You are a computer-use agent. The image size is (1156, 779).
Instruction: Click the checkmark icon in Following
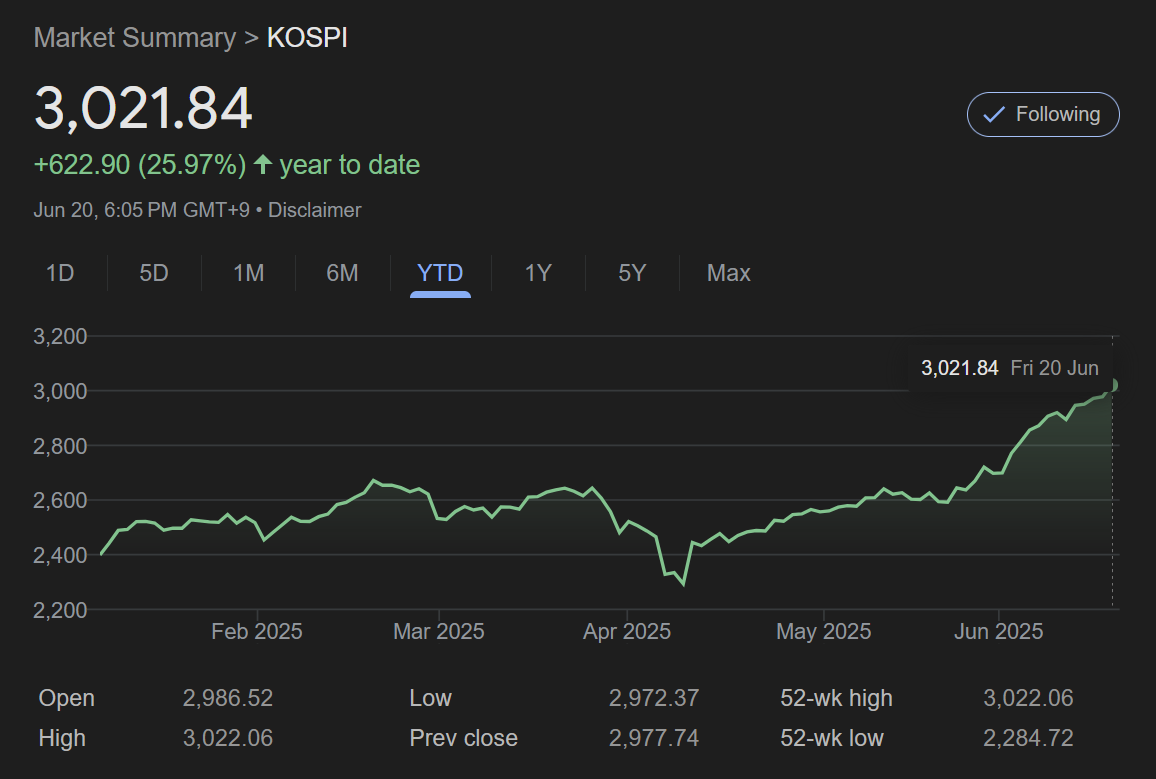point(993,115)
